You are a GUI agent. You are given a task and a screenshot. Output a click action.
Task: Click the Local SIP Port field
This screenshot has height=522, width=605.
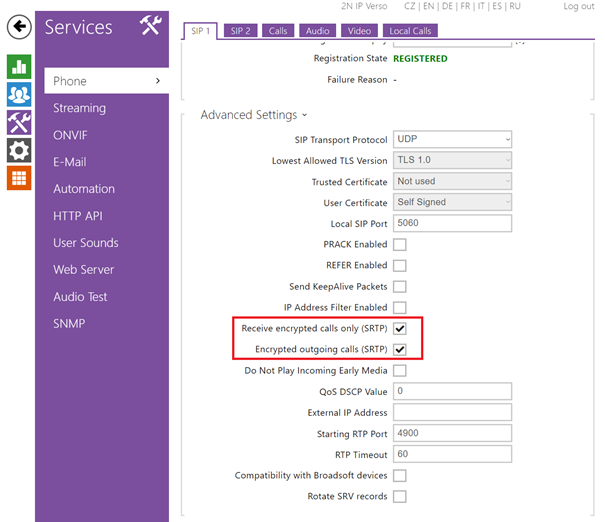click(x=452, y=224)
